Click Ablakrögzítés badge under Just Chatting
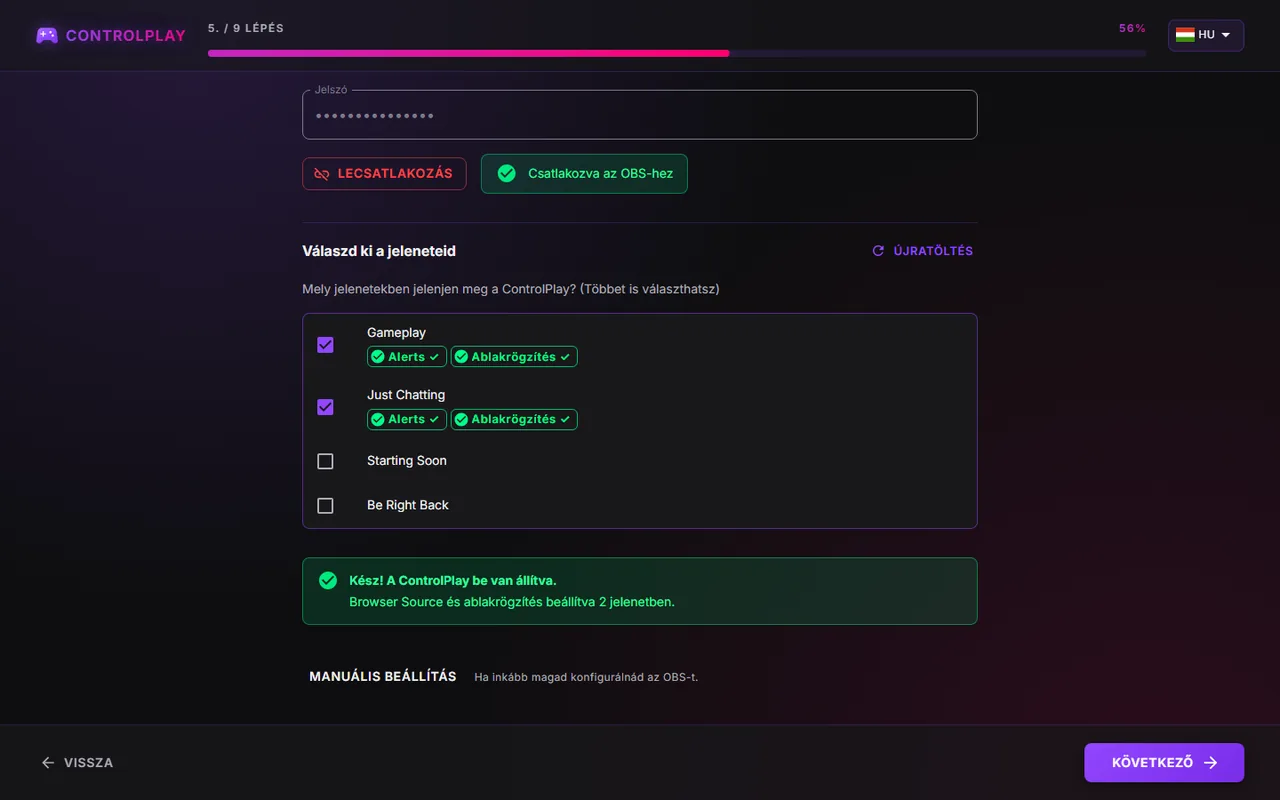The height and width of the screenshot is (800, 1280). 514,419
